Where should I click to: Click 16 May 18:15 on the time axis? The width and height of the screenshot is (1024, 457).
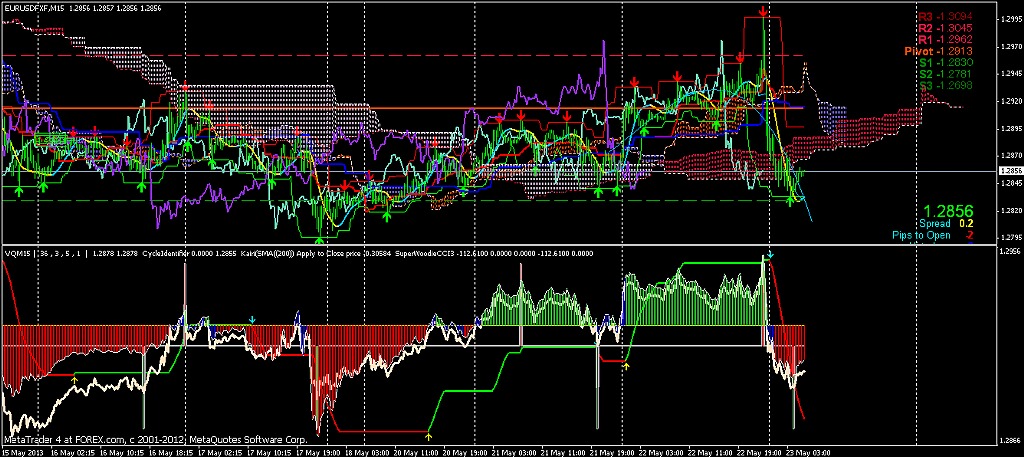170,452
